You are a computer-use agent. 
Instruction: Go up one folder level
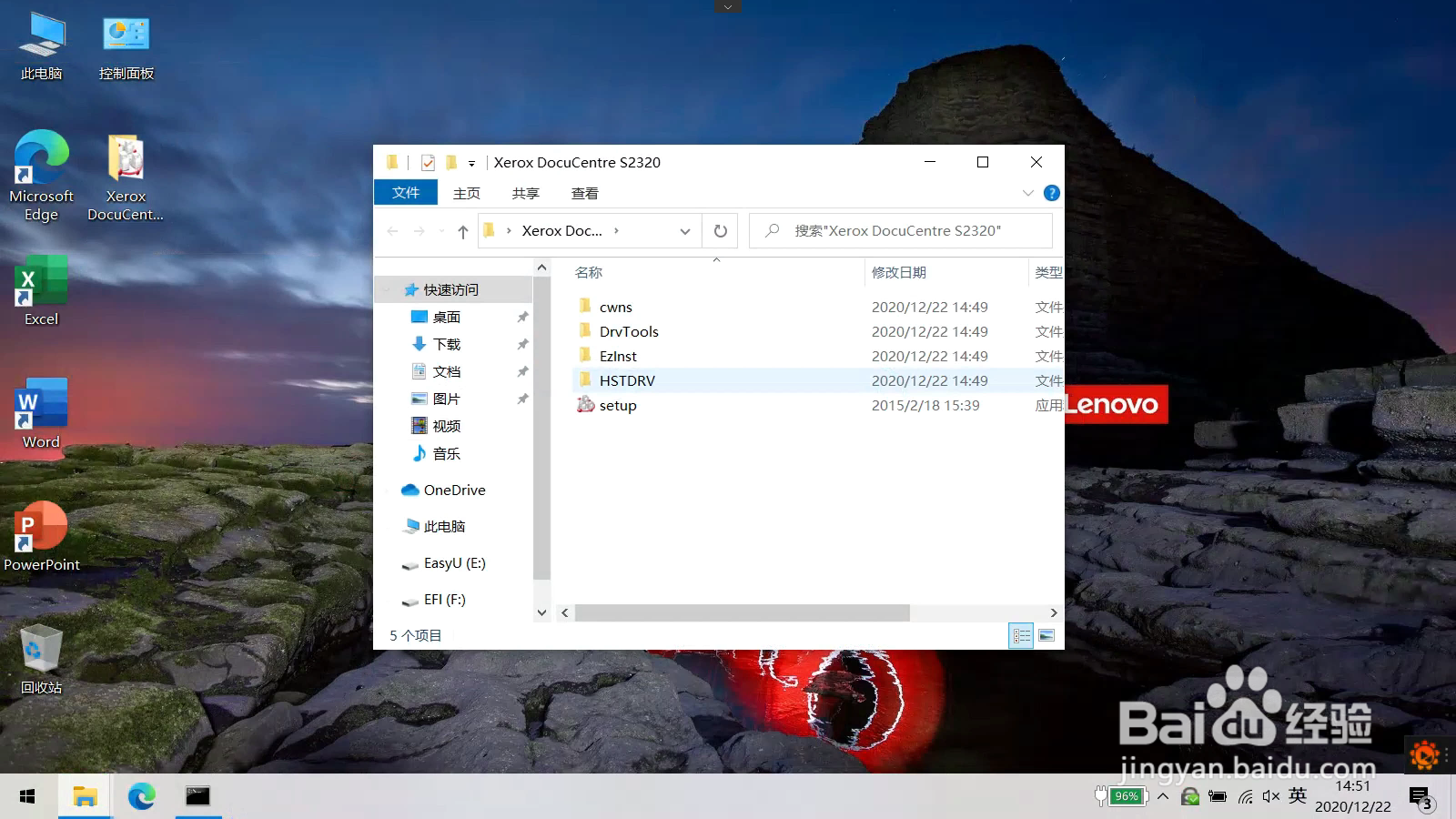pyautogui.click(x=462, y=231)
